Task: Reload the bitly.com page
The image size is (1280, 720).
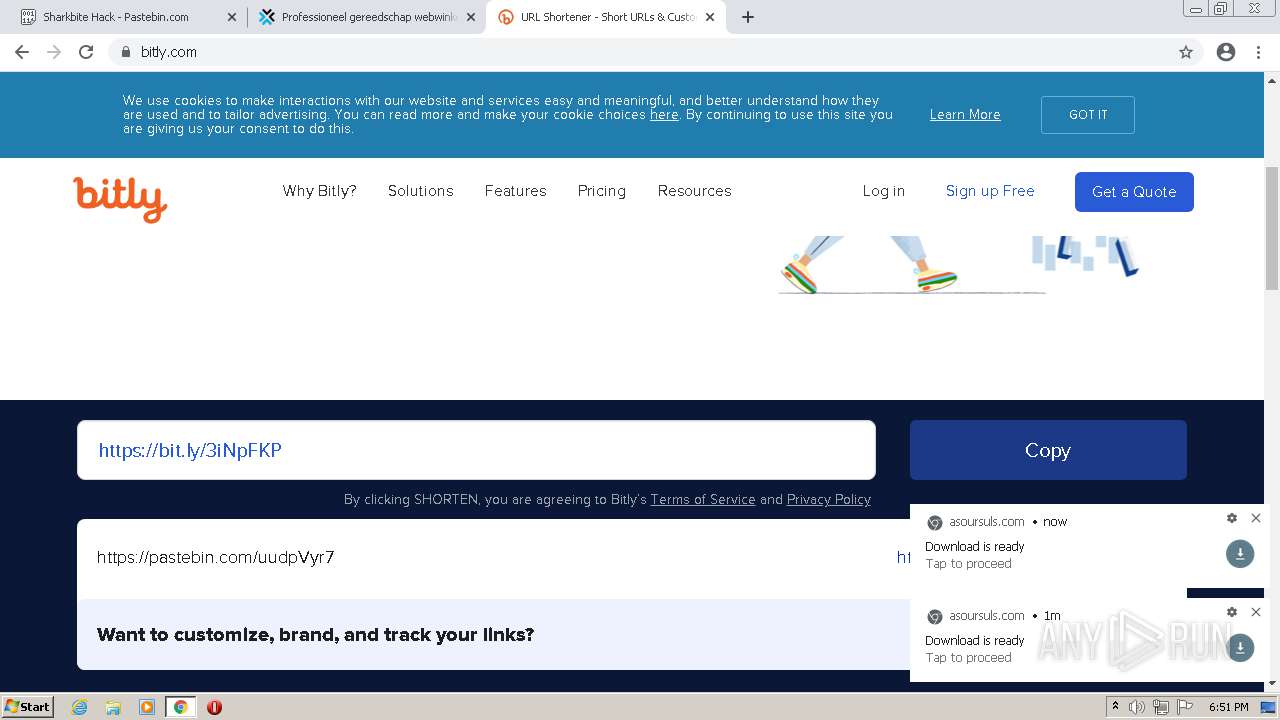Action: tap(86, 52)
